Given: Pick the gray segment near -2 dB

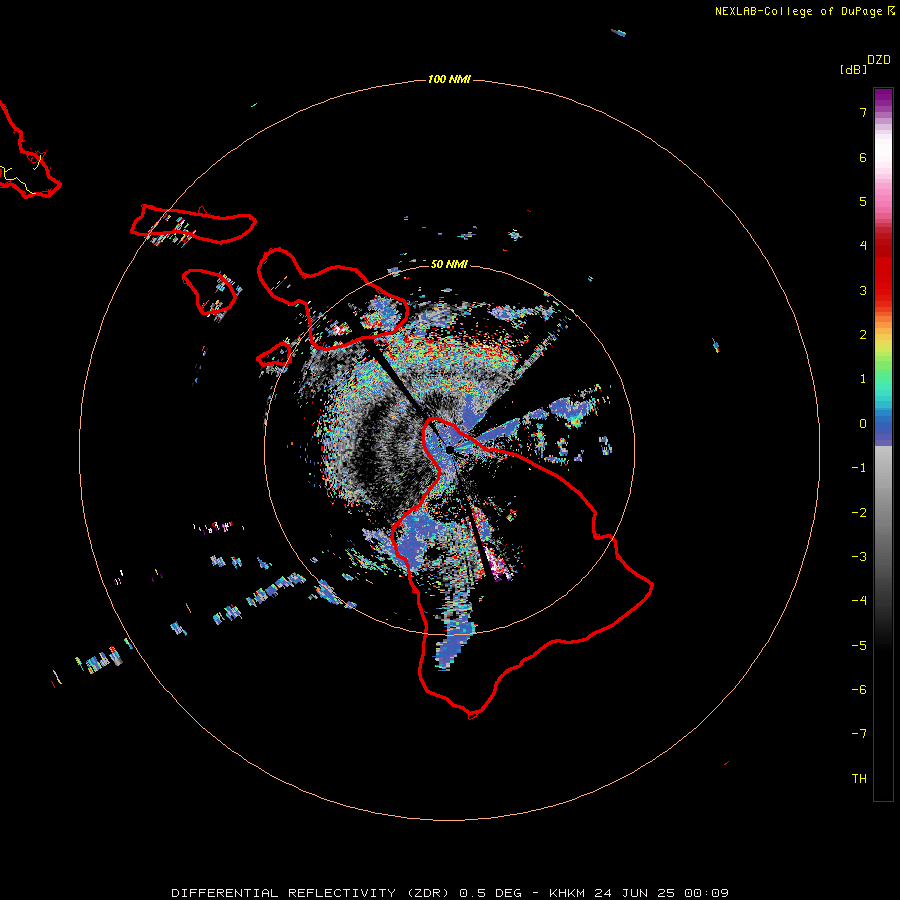Looking at the screenshot, I should coord(883,511).
